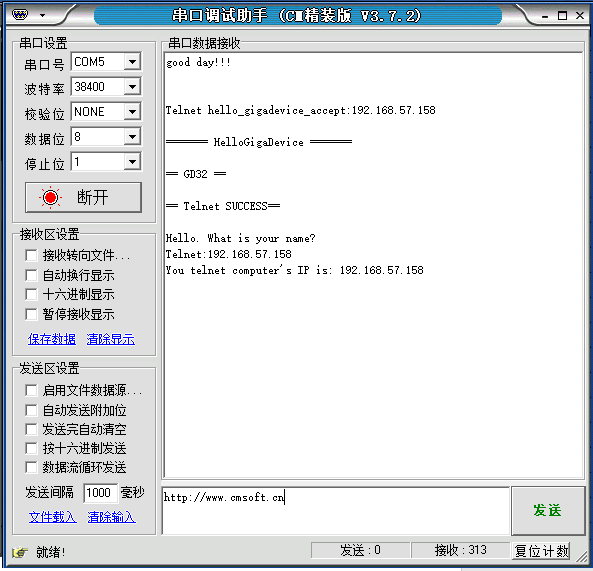Close the serial assistant window
This screenshot has width=593, height=571.
(x=580, y=15)
